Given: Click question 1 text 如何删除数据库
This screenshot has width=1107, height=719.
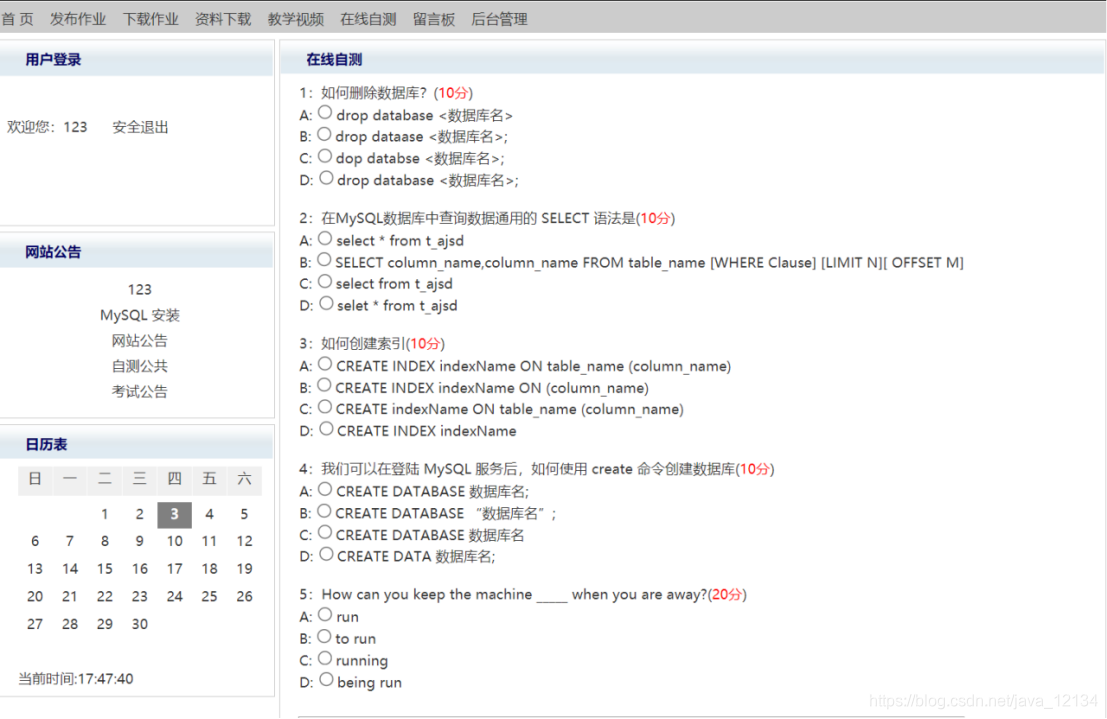Looking at the screenshot, I should tap(374, 93).
